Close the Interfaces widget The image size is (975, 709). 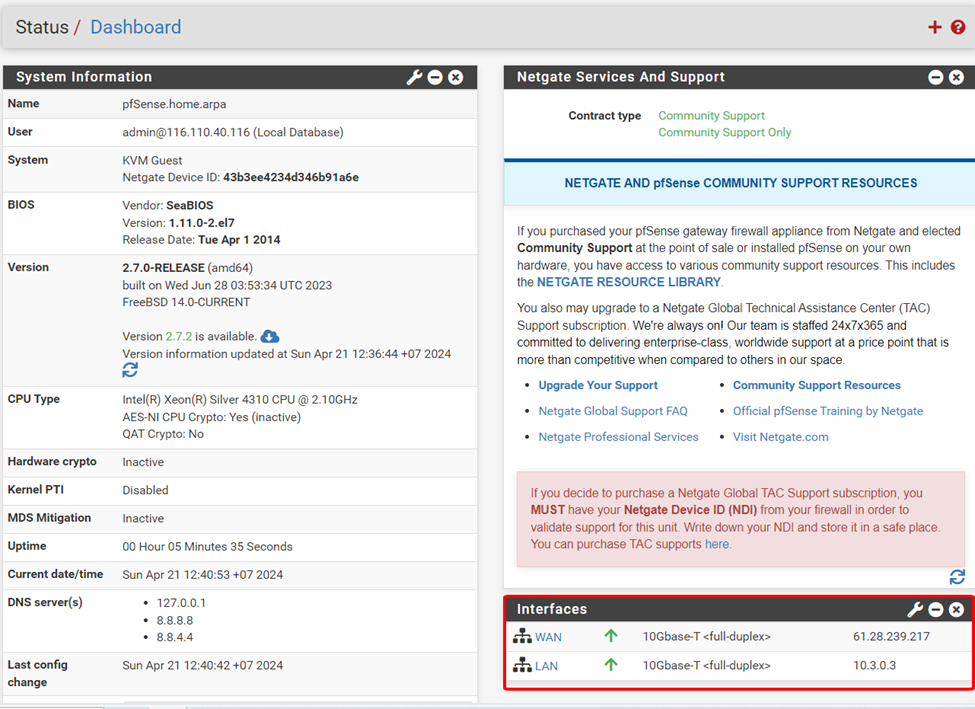[957, 609]
